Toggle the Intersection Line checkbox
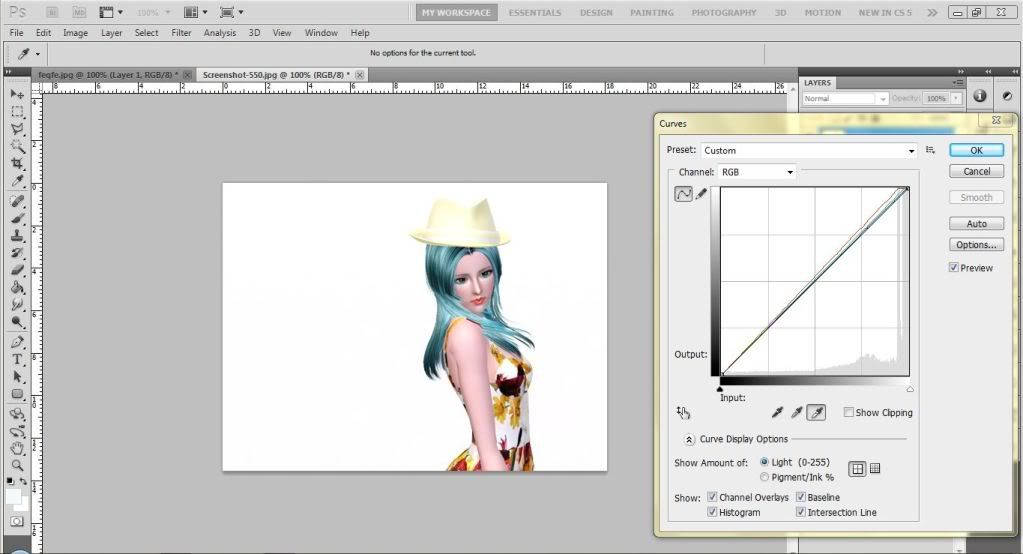This screenshot has height=554, width=1023. pos(801,512)
